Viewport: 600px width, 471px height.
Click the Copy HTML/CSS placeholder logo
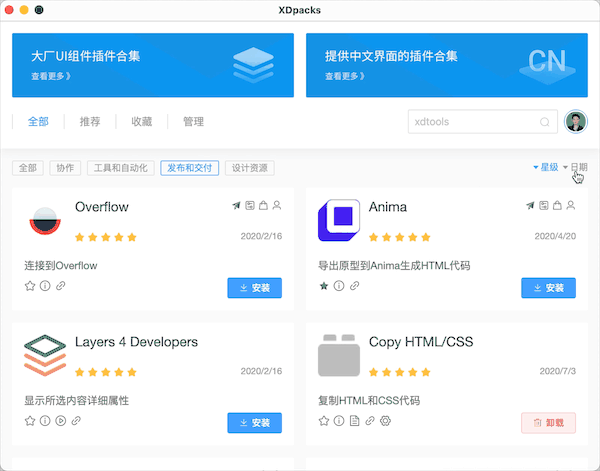pos(339,355)
